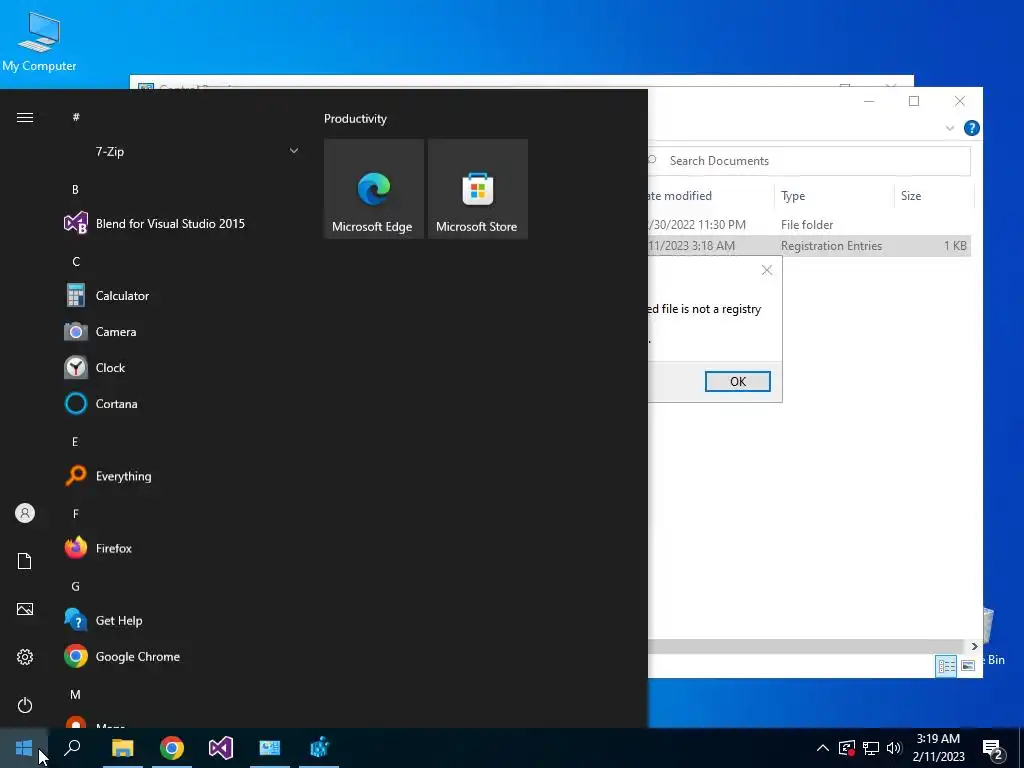Open Blend for Visual Studio 2015

[155, 223]
